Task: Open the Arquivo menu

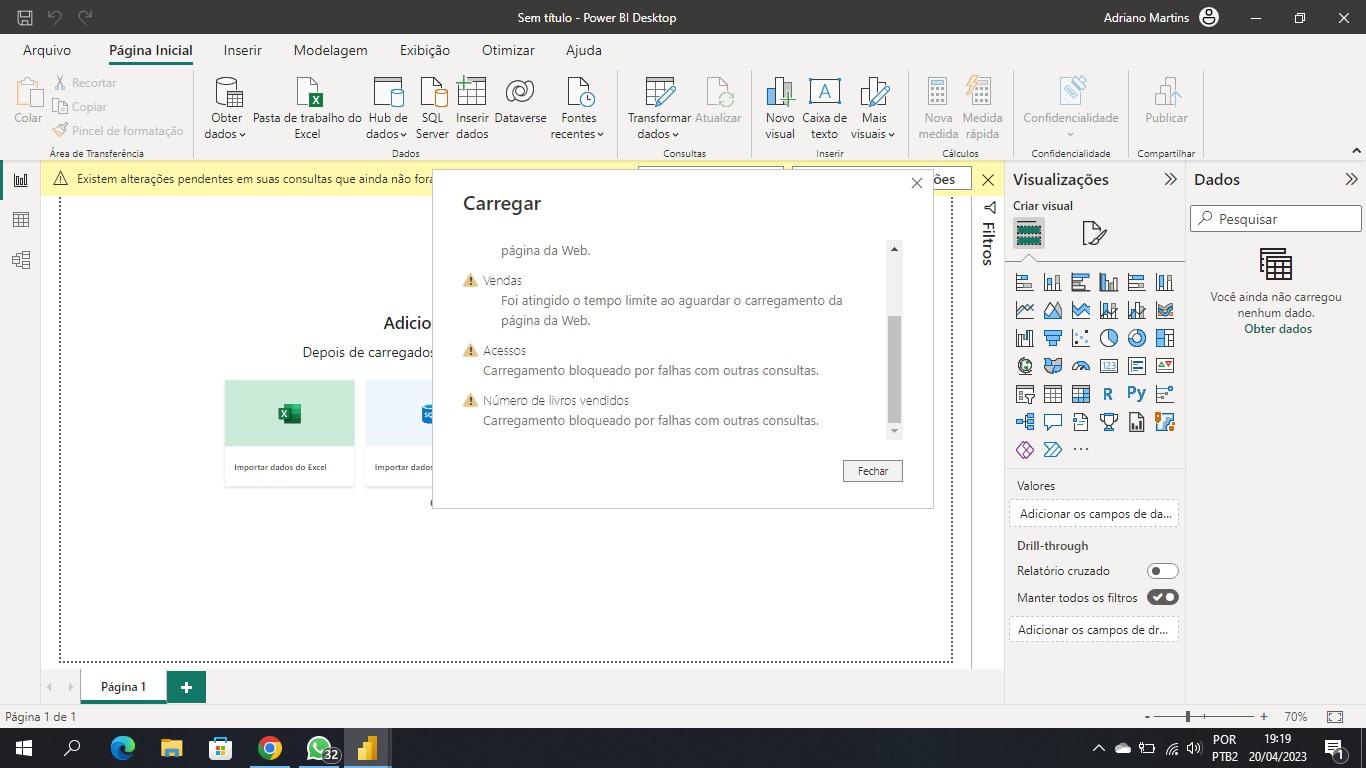Action: tap(47, 50)
